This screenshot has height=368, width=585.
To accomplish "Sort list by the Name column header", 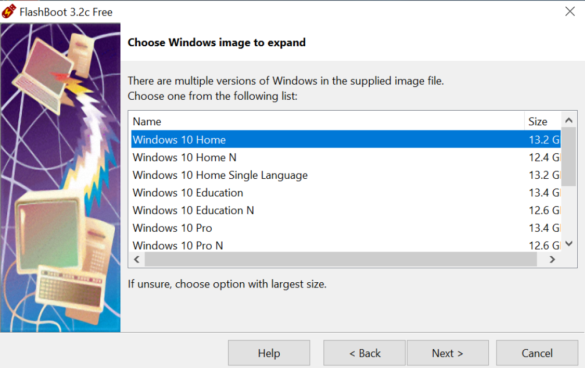I will point(328,121).
